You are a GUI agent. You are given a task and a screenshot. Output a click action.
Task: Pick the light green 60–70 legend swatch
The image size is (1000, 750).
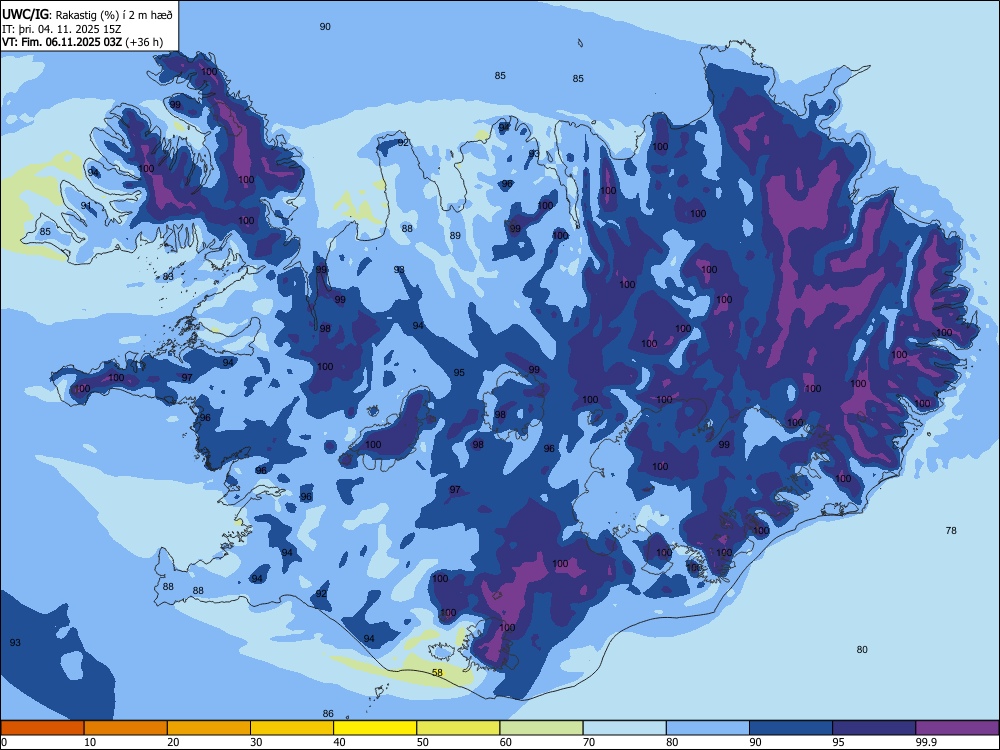pos(541,728)
